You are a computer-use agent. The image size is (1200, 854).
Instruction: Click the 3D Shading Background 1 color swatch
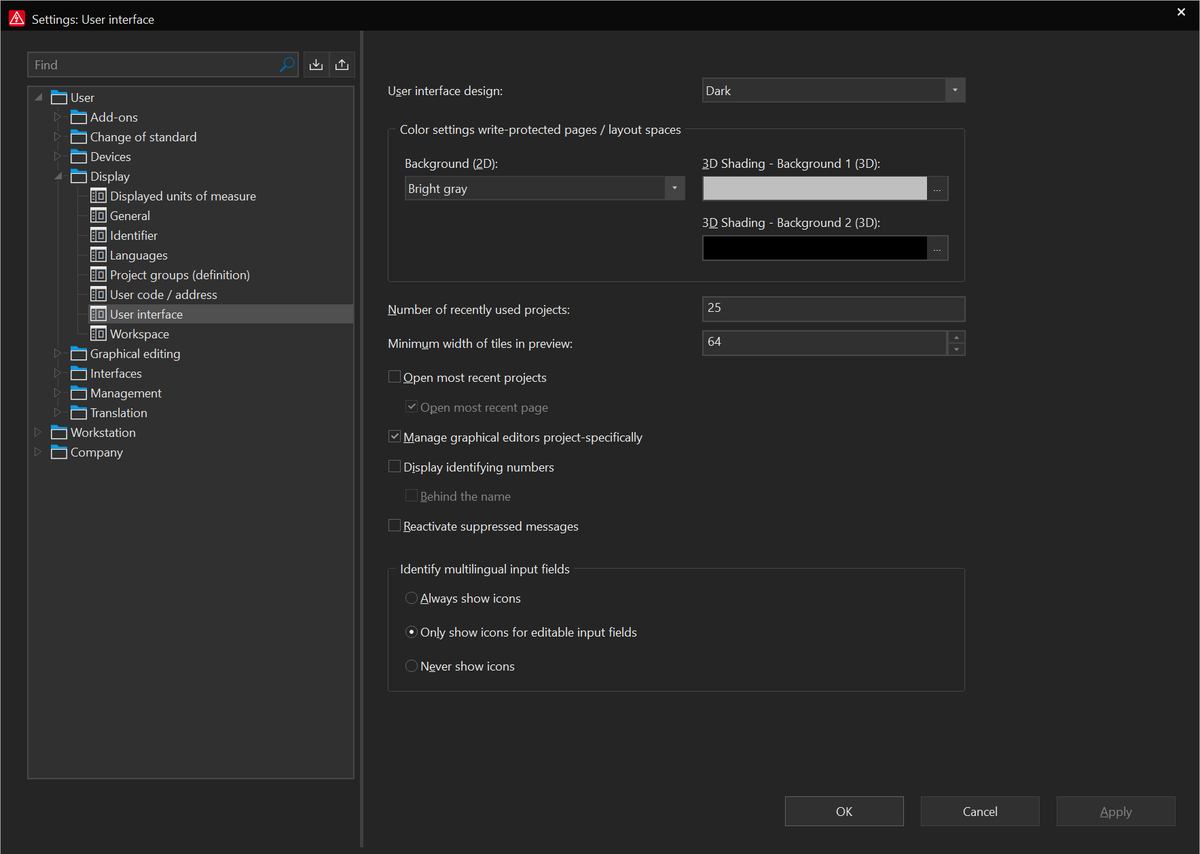[x=814, y=189]
